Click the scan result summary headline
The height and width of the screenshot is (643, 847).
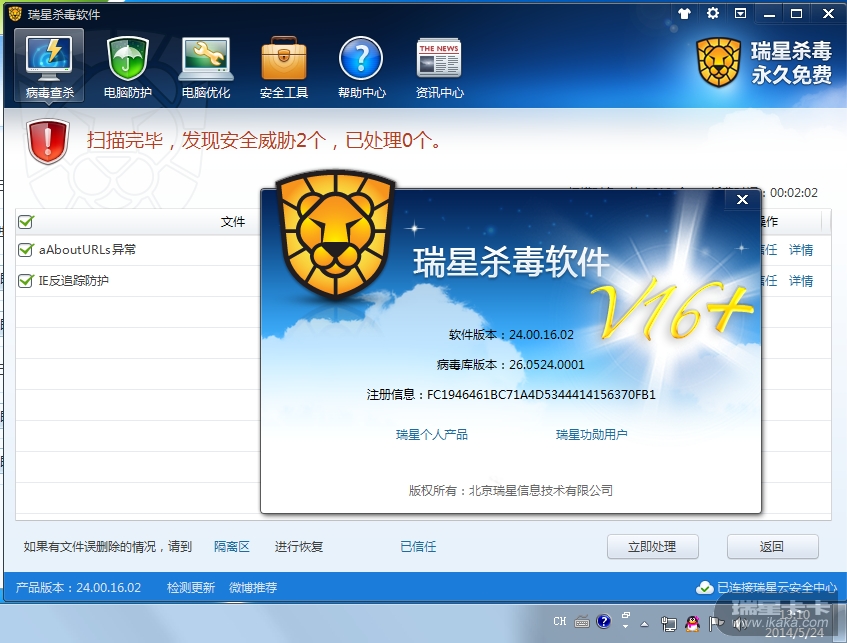coord(264,140)
